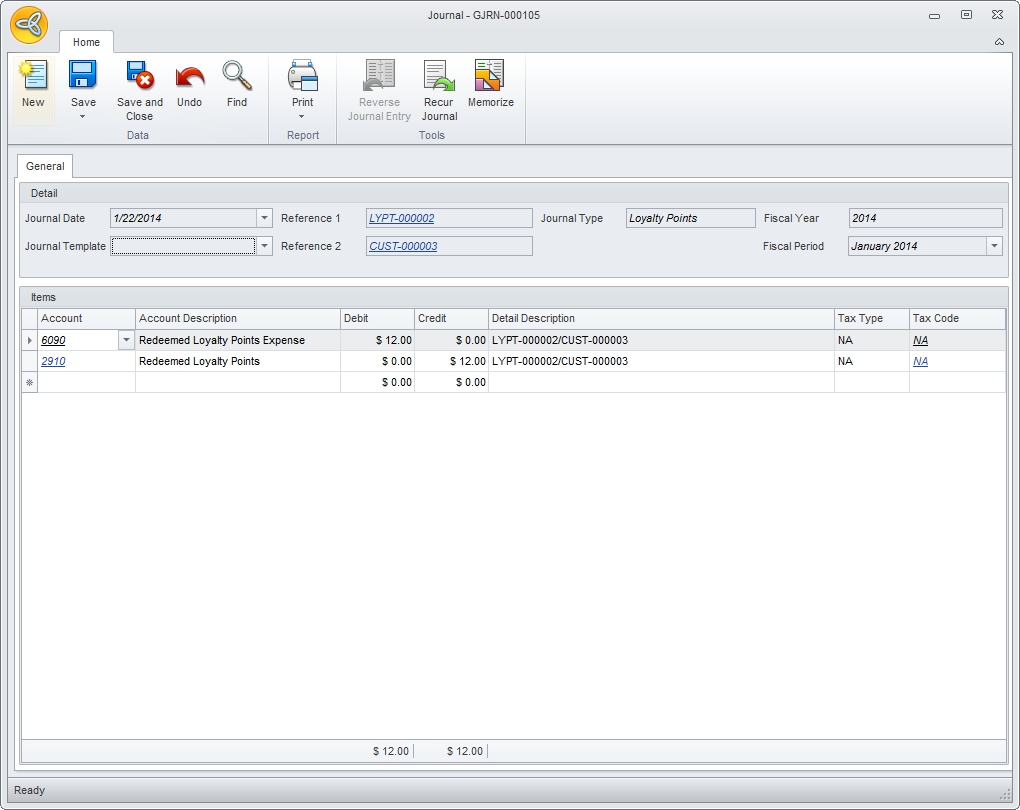Click the Fiscal Year field
1020x810 pixels.
coord(926,218)
